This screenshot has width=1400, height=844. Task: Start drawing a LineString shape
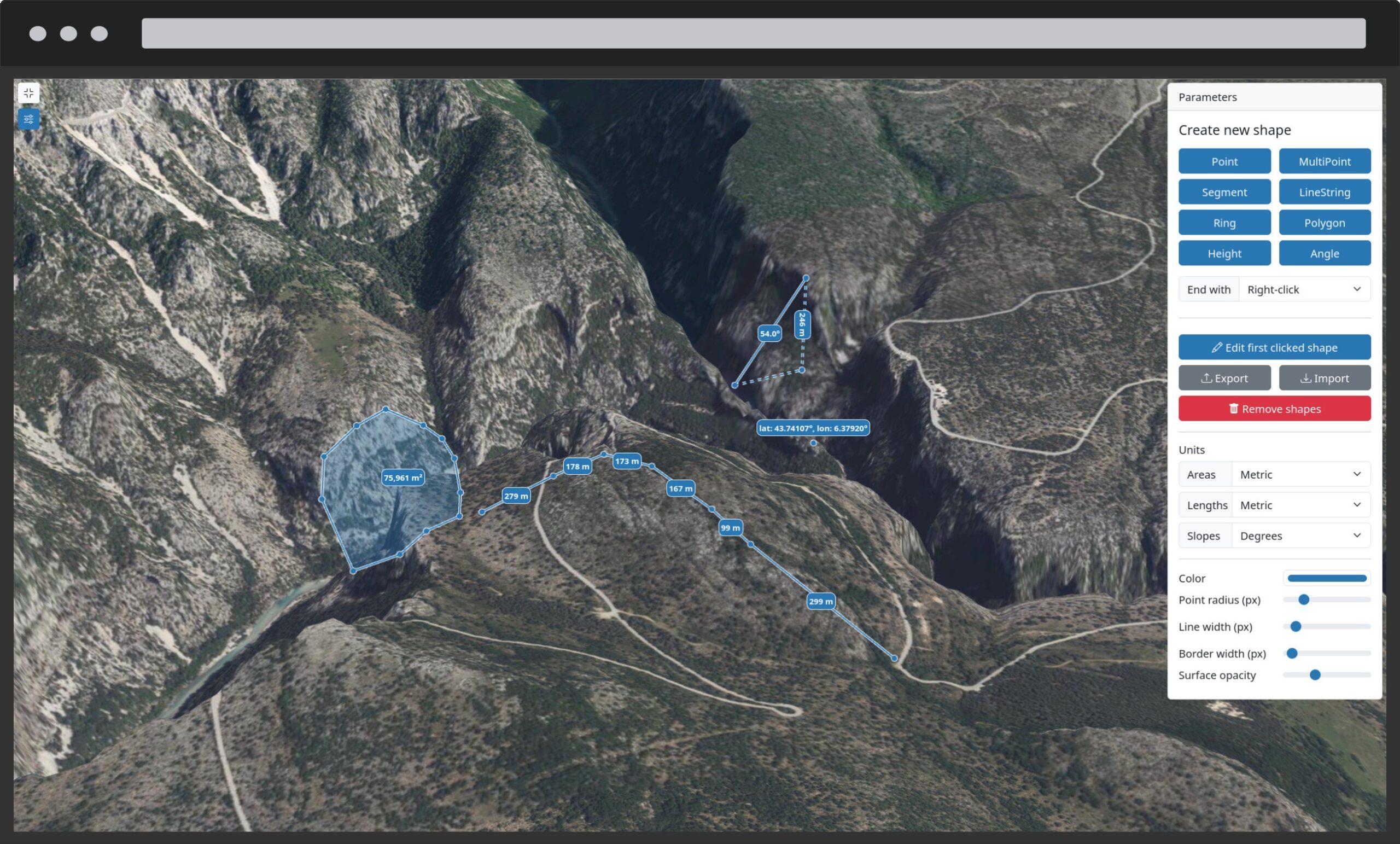coord(1324,192)
